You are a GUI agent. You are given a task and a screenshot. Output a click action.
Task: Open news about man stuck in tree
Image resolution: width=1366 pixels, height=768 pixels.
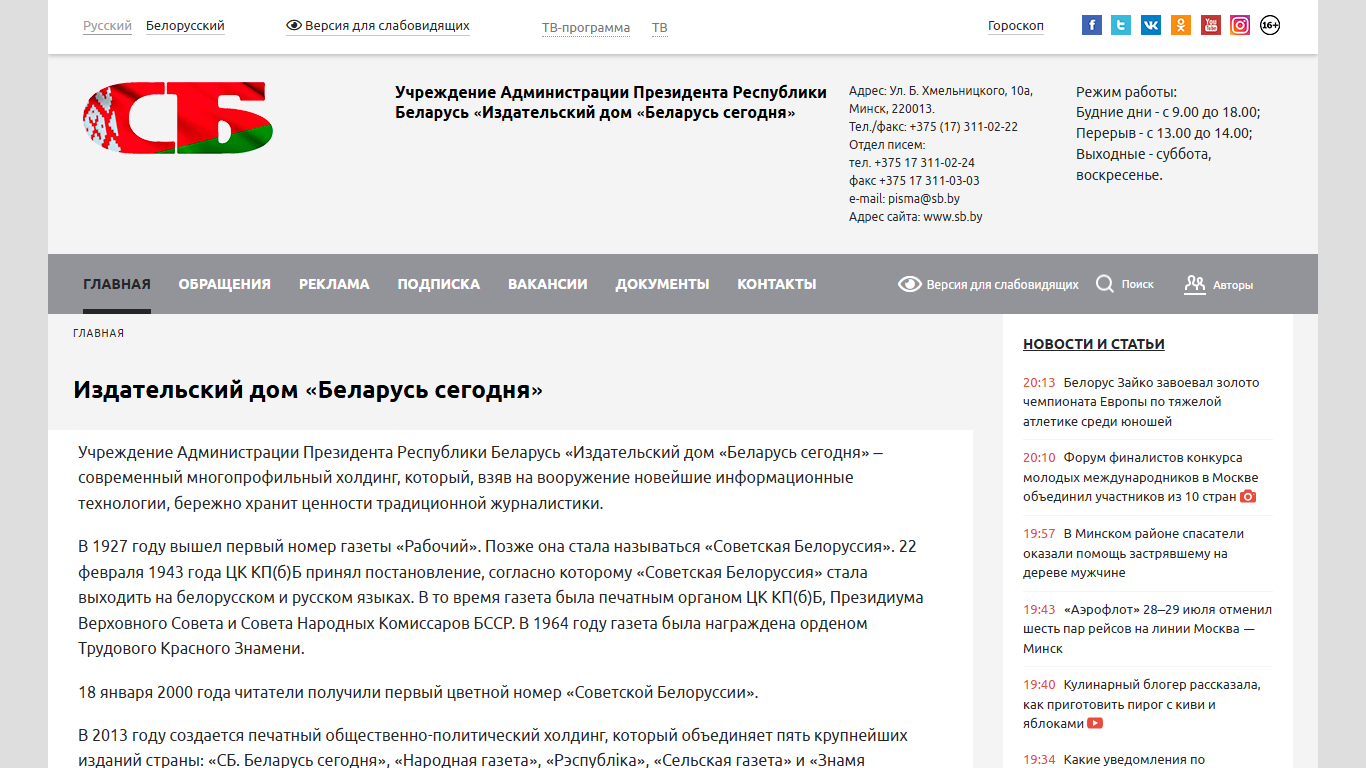tap(1133, 553)
